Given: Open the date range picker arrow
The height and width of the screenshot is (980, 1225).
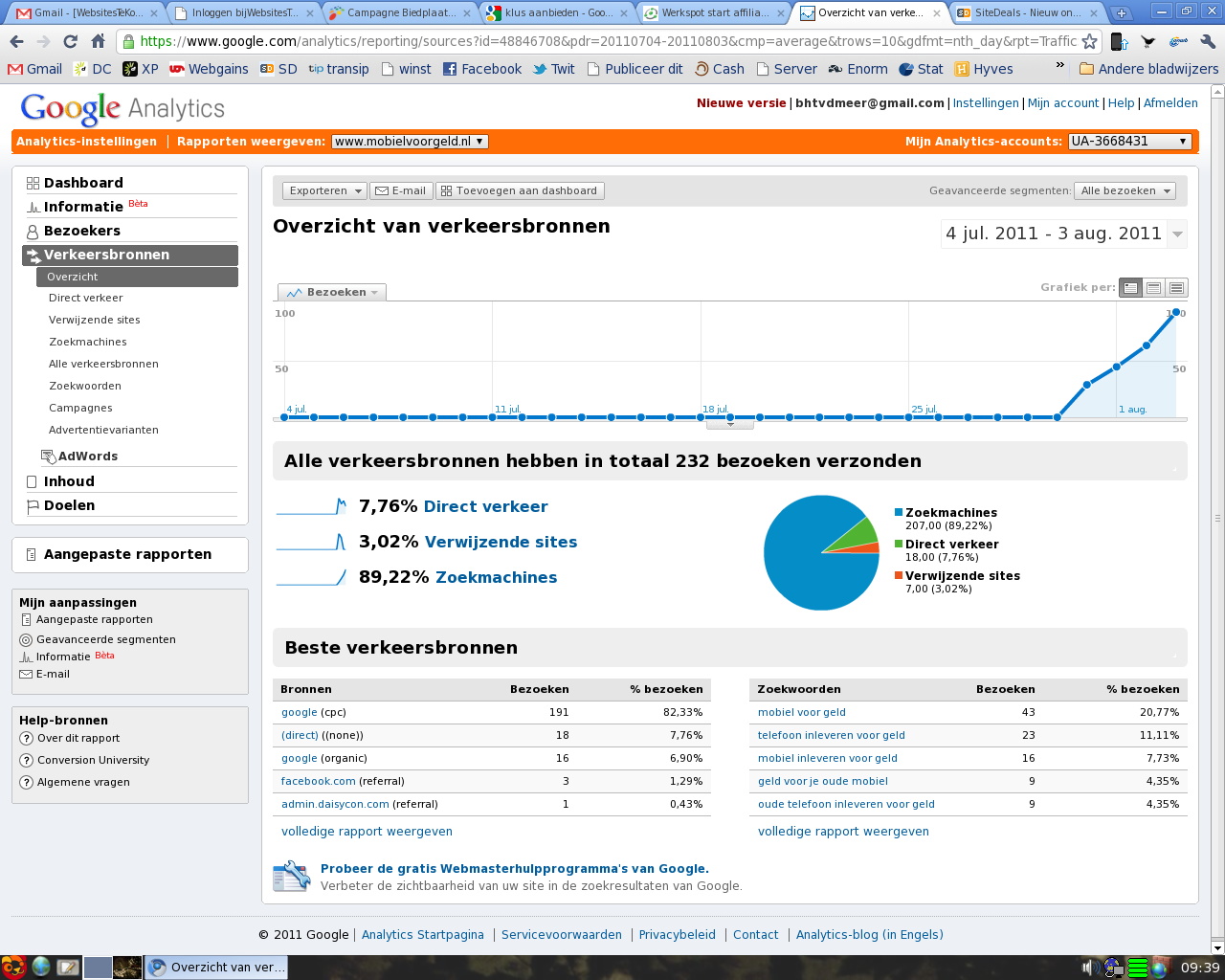Looking at the screenshot, I should pos(1177,234).
